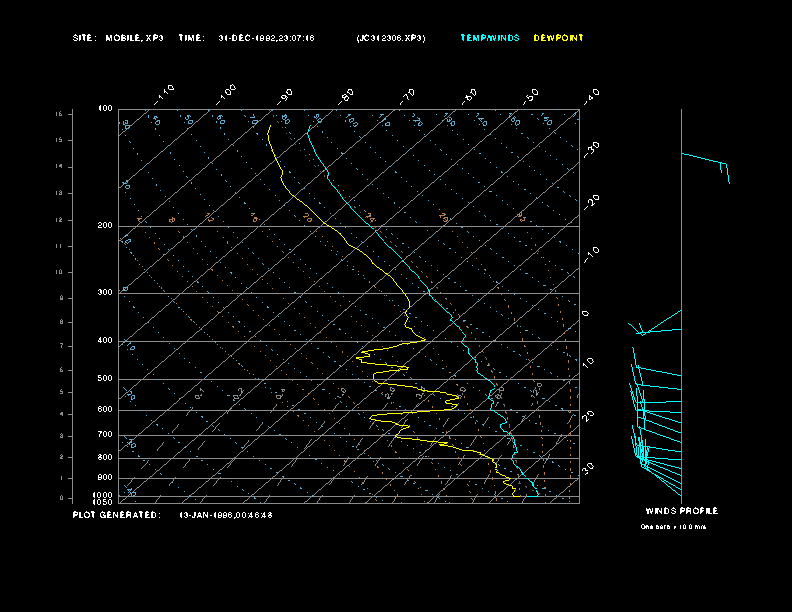Click the 400 pressure level label
Viewport: 792px width, 612px height.
pos(105,340)
